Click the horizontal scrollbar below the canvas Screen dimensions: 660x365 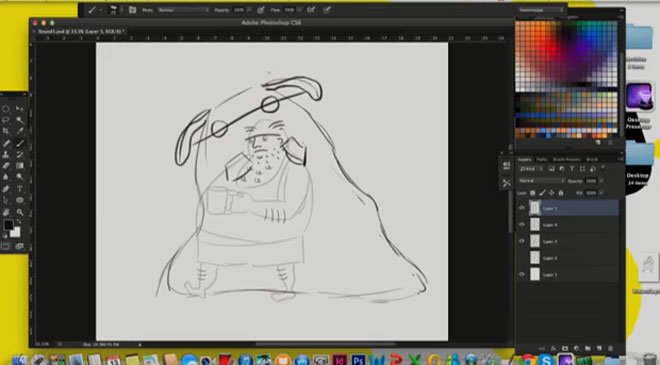pos(325,344)
